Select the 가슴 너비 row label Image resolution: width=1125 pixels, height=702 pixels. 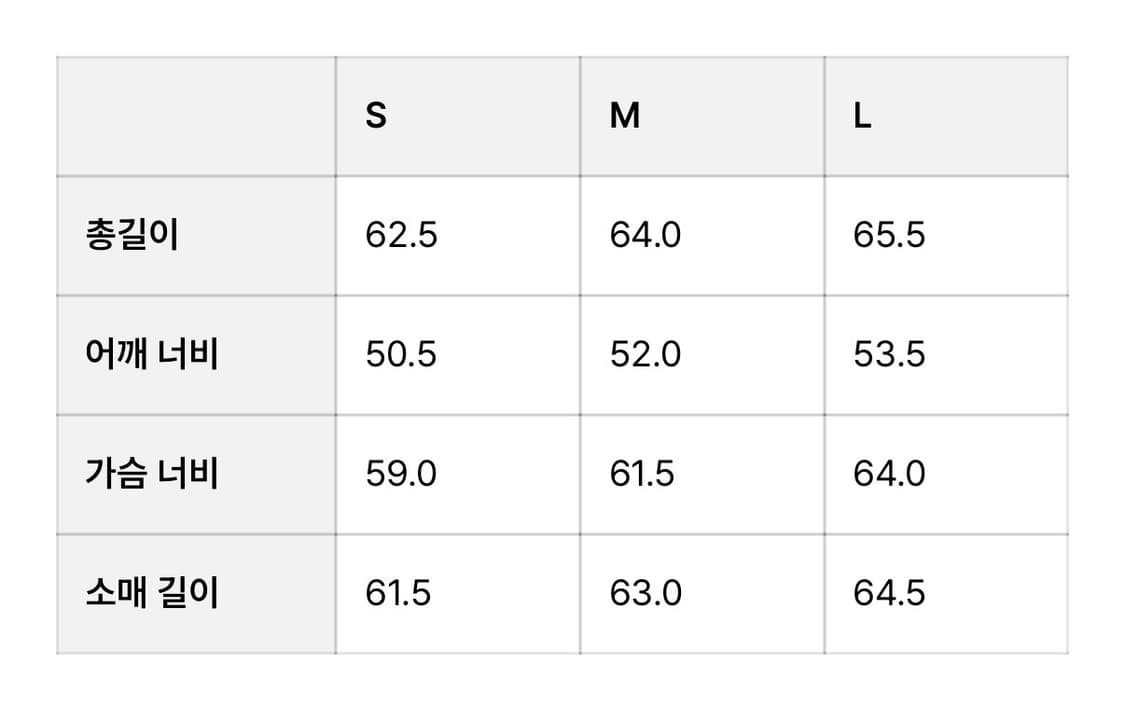(152, 474)
